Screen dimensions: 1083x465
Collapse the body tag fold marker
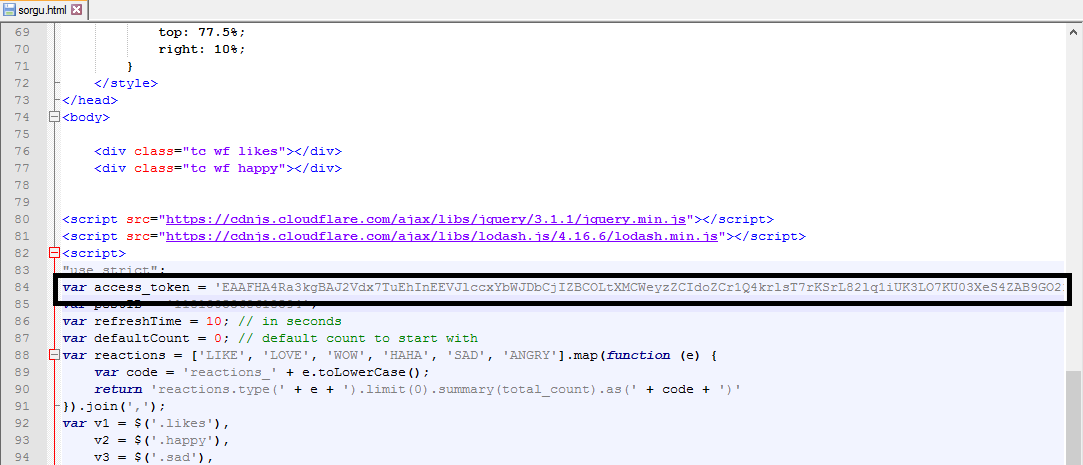54,118
